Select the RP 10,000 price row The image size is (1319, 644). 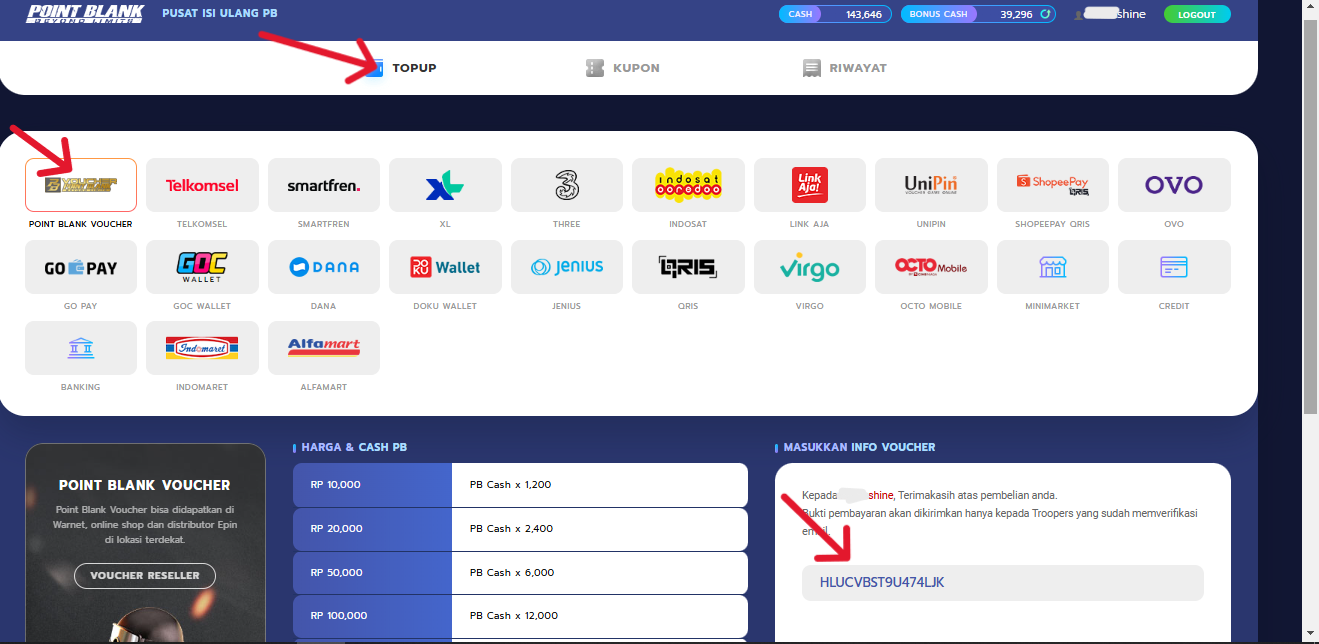pyautogui.click(x=520, y=485)
